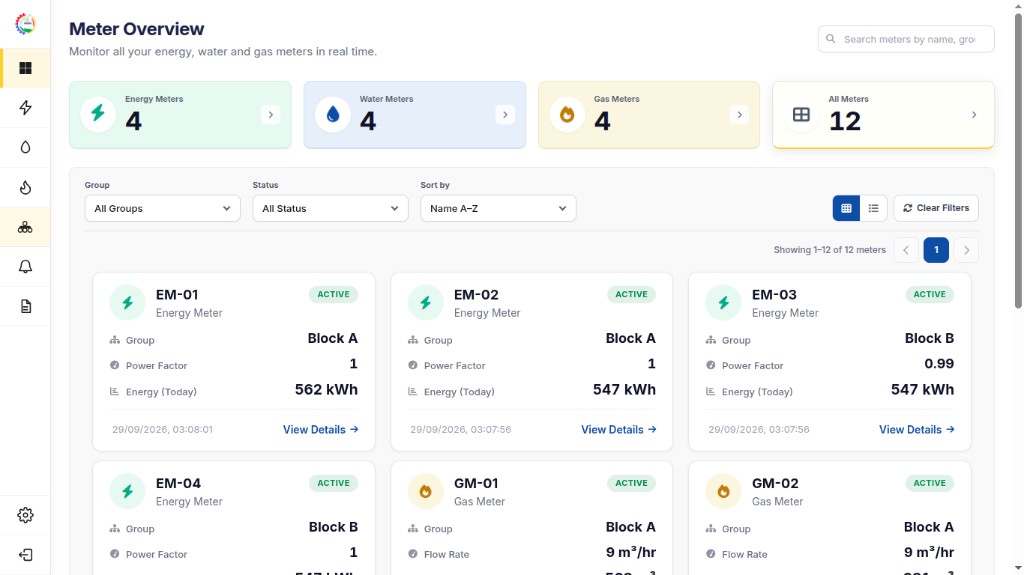Click the ACTIVE badge on EM-03

[x=929, y=294]
